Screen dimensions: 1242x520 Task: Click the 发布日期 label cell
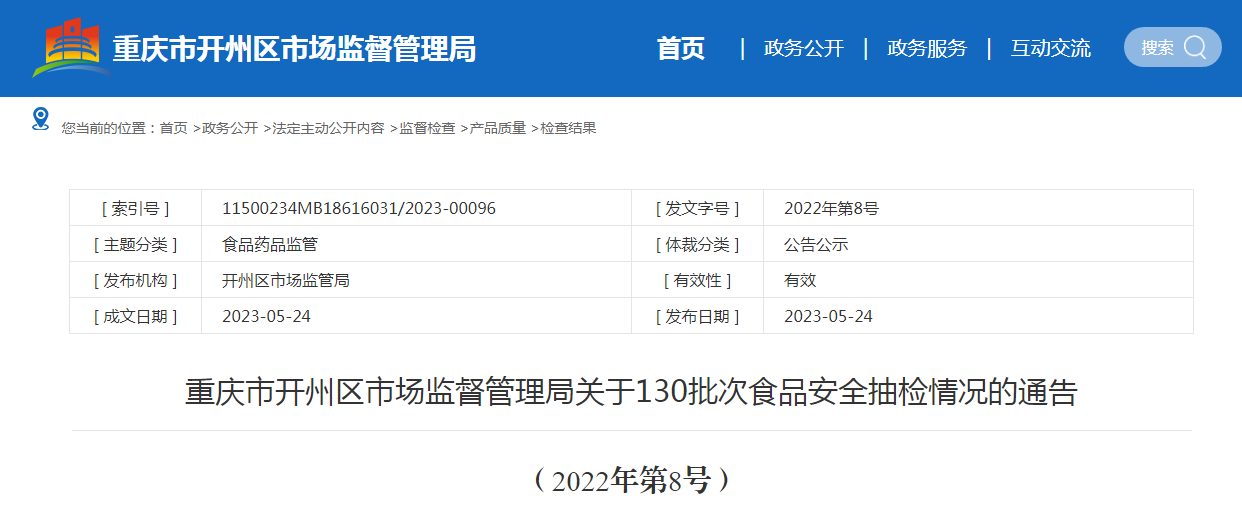[x=698, y=316]
